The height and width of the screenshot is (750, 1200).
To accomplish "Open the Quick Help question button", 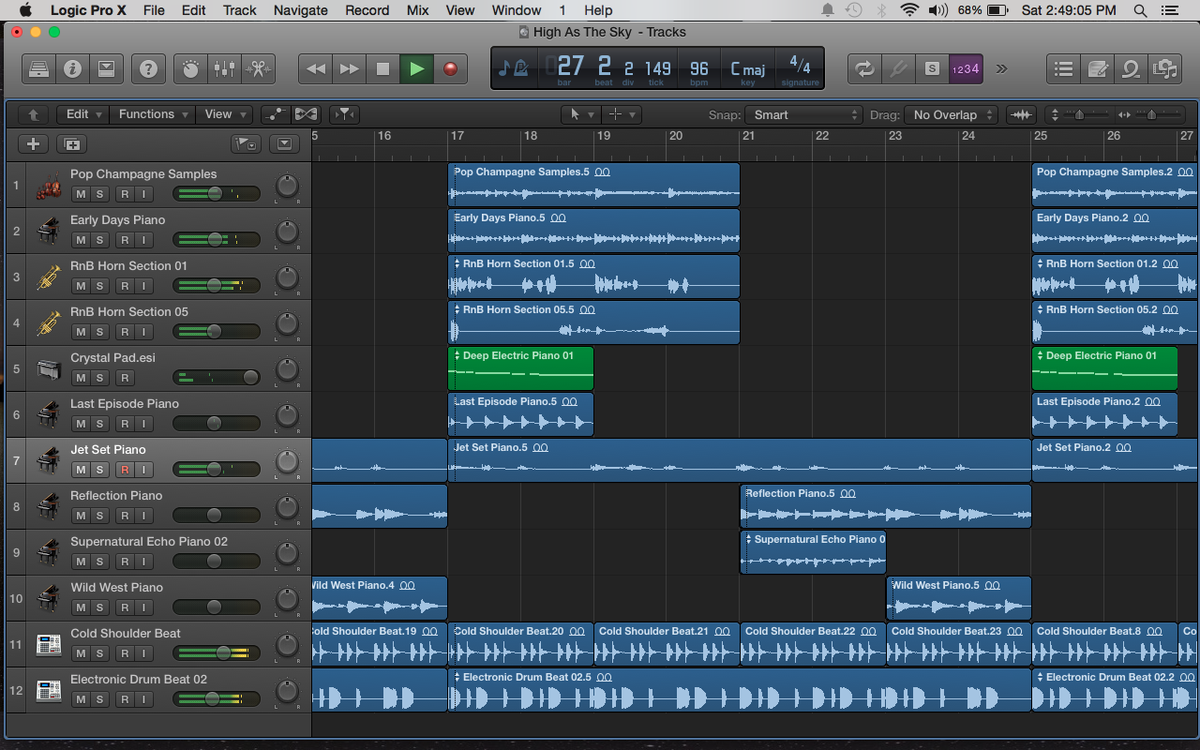I will [x=148, y=69].
